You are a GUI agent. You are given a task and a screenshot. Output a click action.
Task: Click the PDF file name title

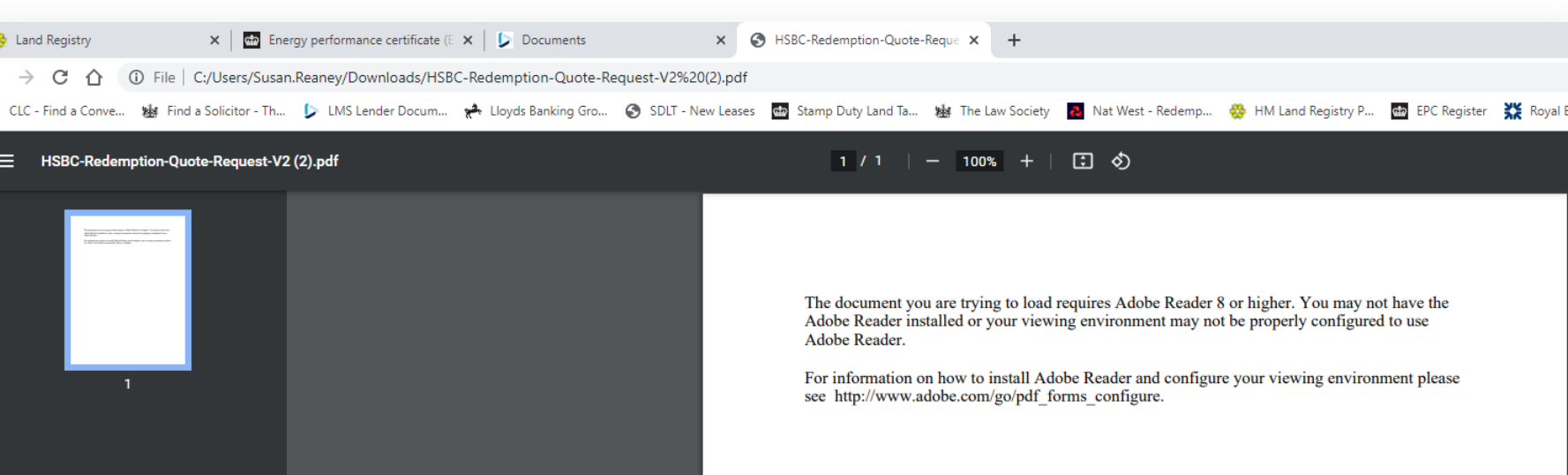pos(190,161)
